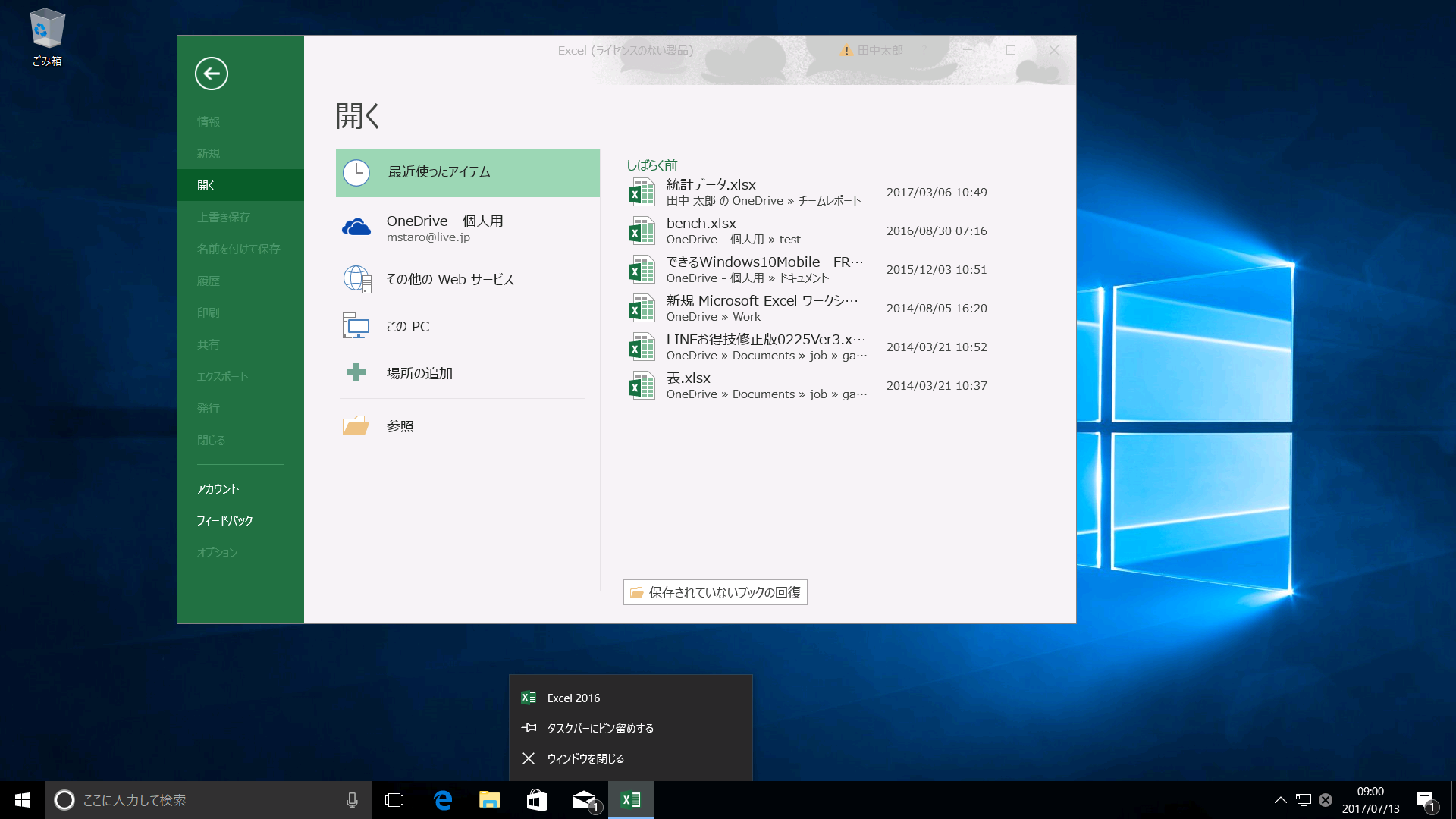Open File Explorer from taskbar
The image size is (1456, 819).
pyautogui.click(x=490, y=800)
